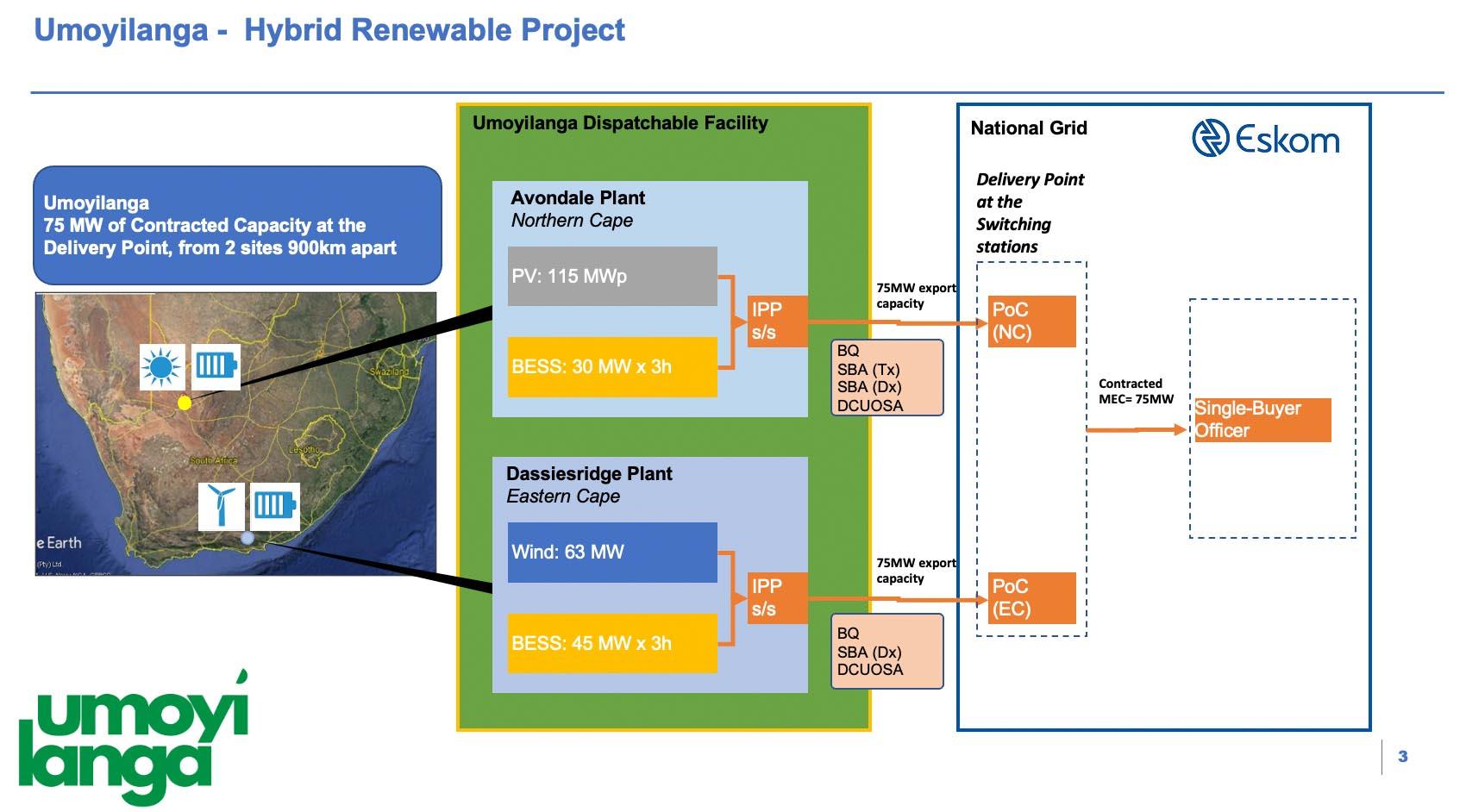Click the South Africa label on the map

tap(213, 460)
